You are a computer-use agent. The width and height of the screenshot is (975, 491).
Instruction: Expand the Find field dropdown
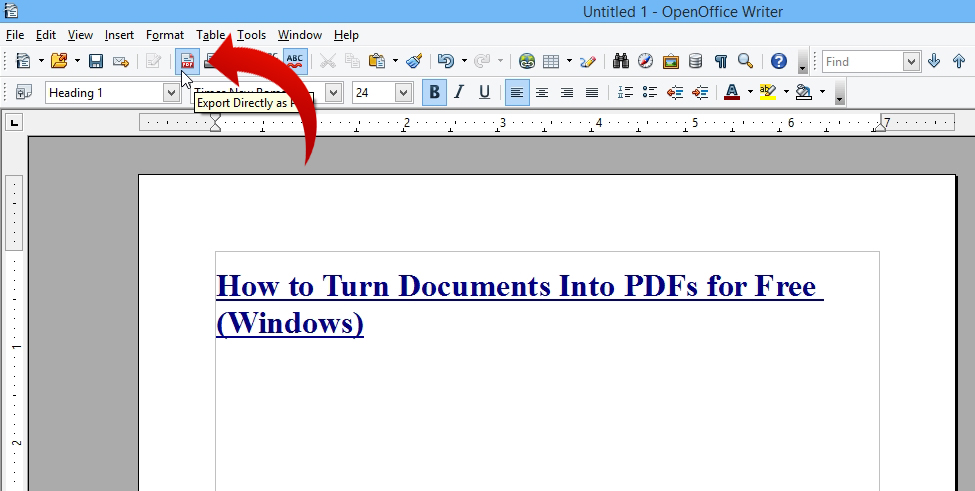(912, 61)
